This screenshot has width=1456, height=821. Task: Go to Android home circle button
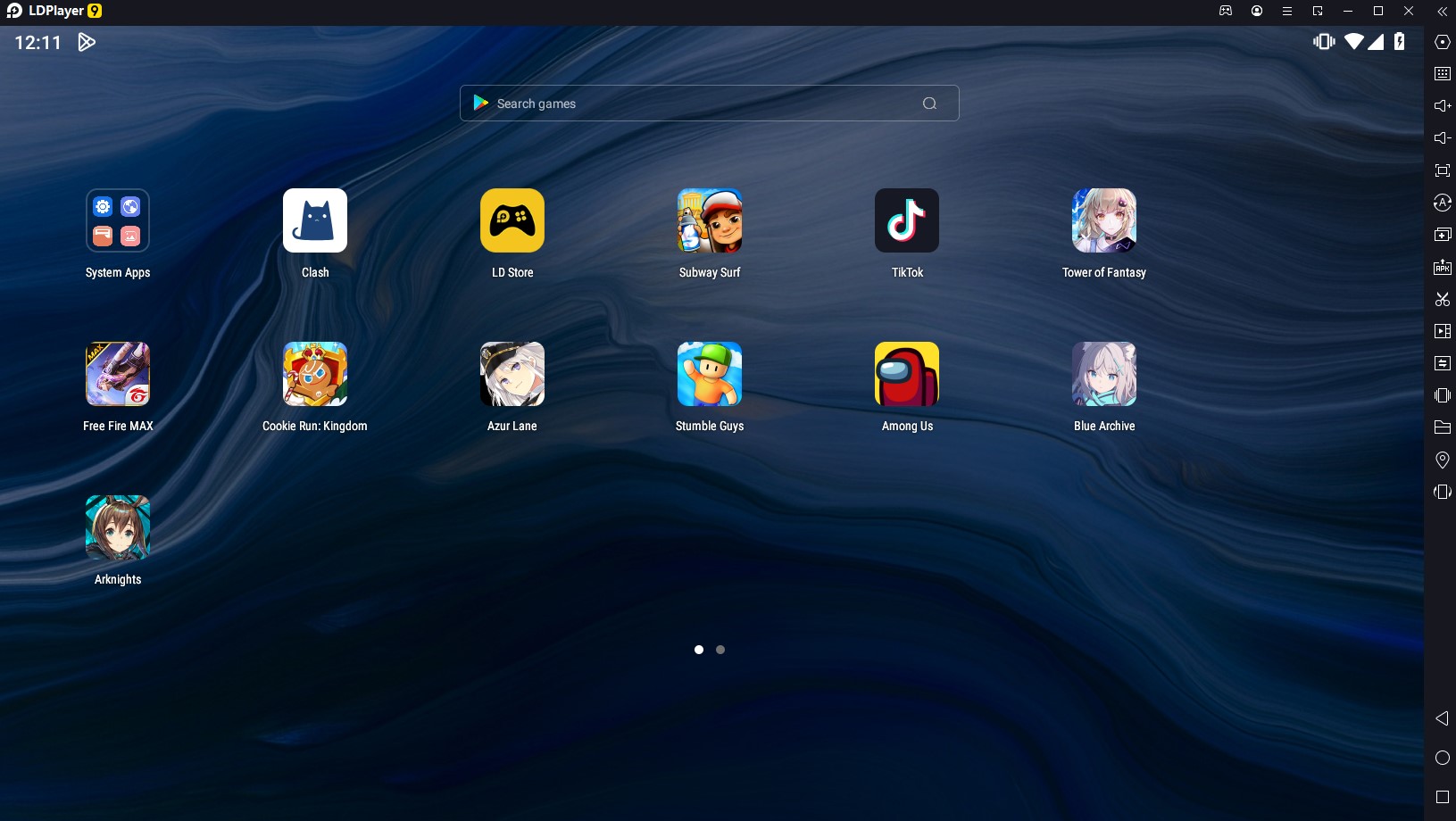1442,758
